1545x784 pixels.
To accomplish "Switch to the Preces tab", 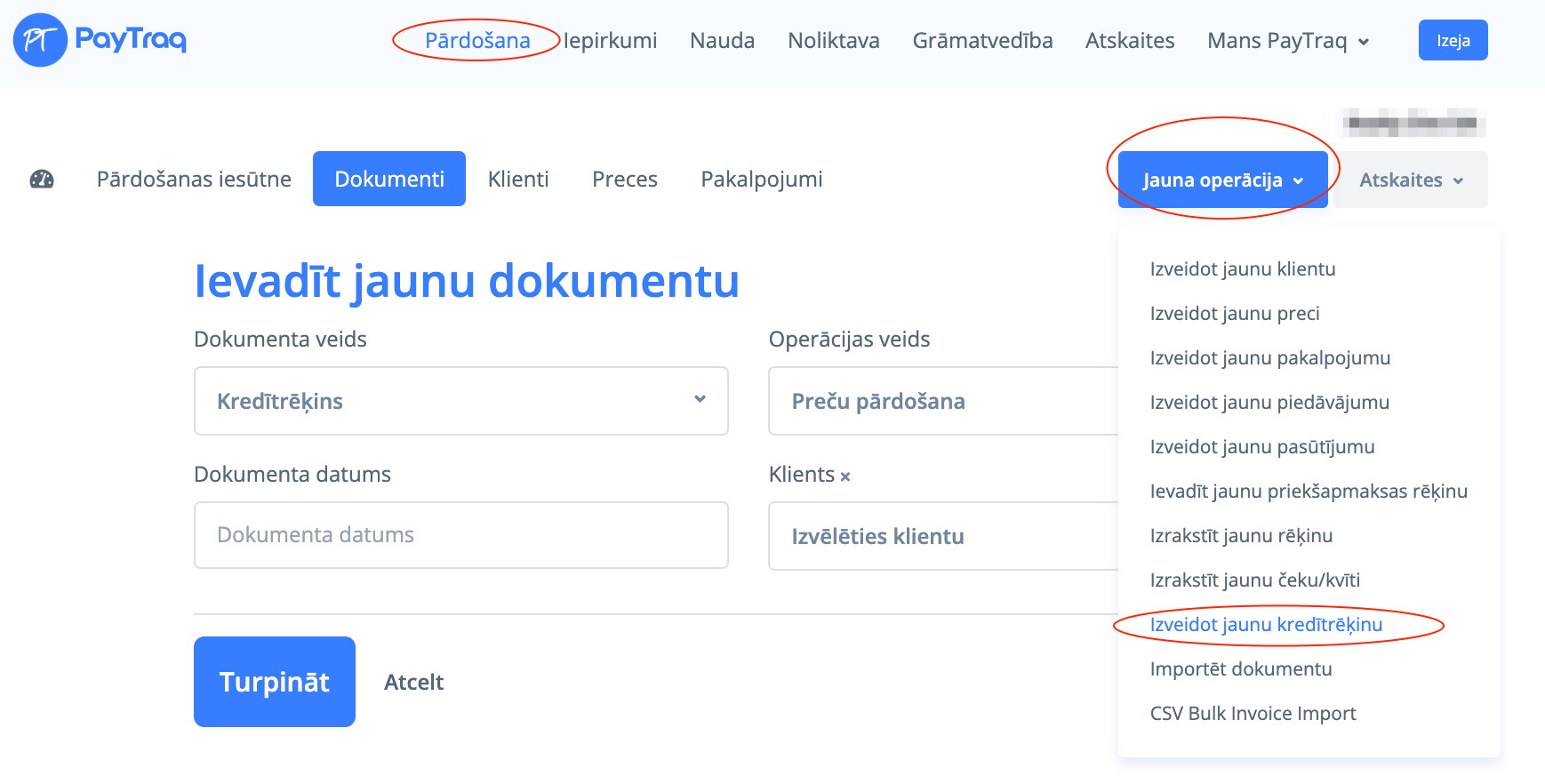I will pyautogui.click(x=625, y=180).
